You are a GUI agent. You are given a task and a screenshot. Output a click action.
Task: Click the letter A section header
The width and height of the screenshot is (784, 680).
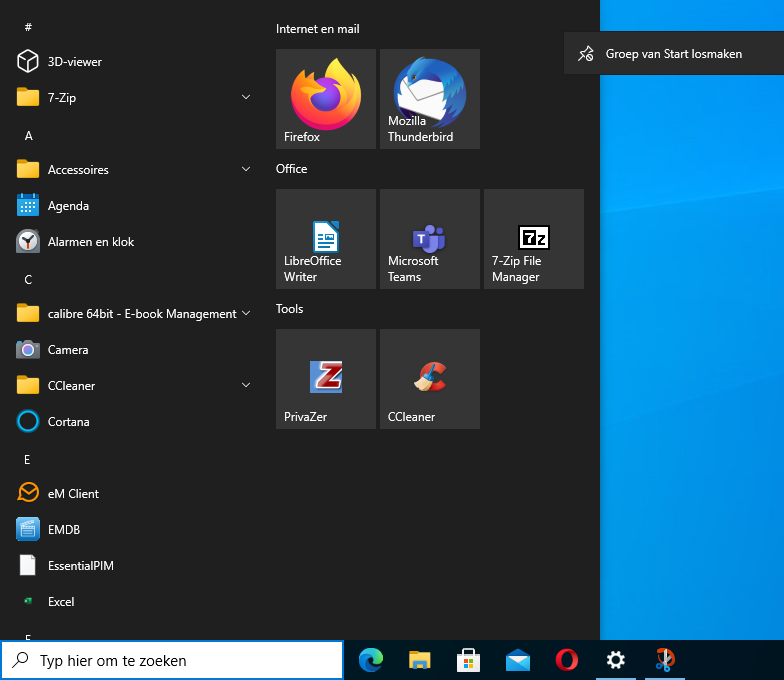(x=29, y=135)
